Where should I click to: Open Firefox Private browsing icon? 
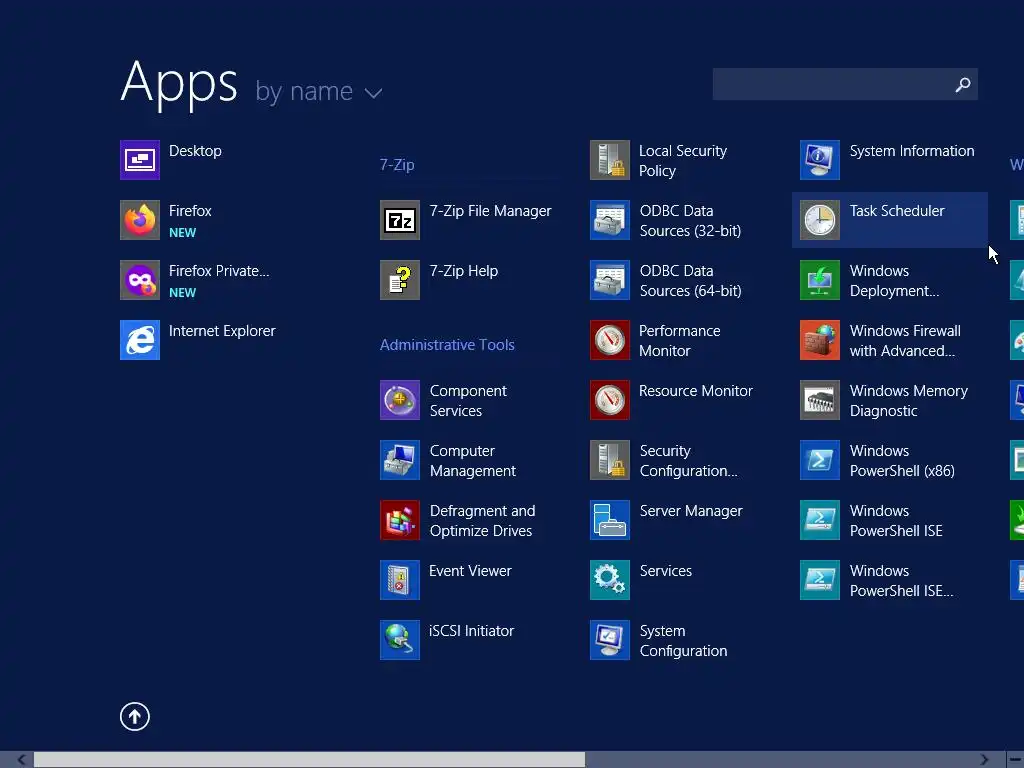(140, 280)
